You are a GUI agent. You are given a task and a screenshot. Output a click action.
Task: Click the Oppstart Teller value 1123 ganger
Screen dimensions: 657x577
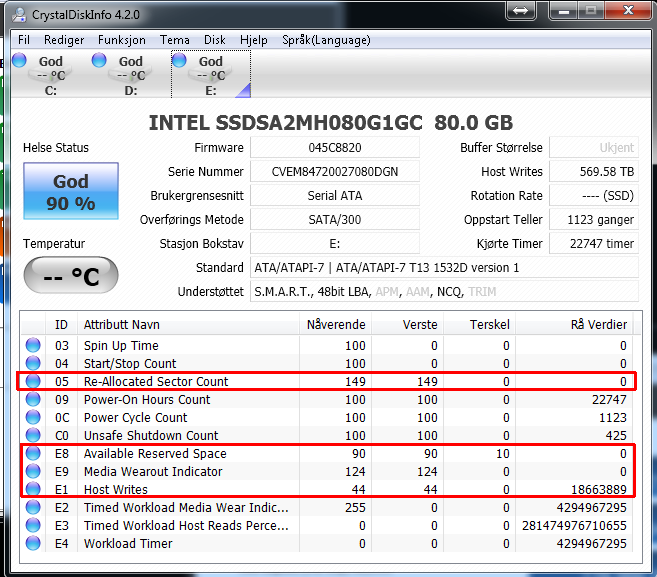point(594,220)
